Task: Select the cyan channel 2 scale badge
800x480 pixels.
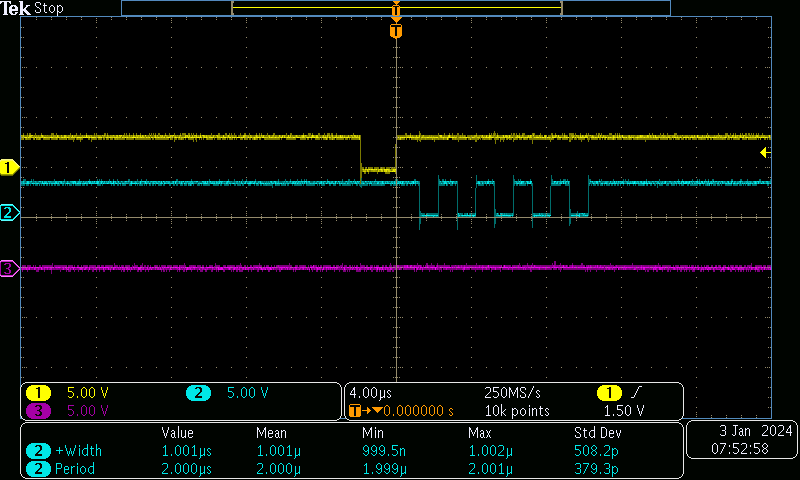Action: tap(198, 393)
